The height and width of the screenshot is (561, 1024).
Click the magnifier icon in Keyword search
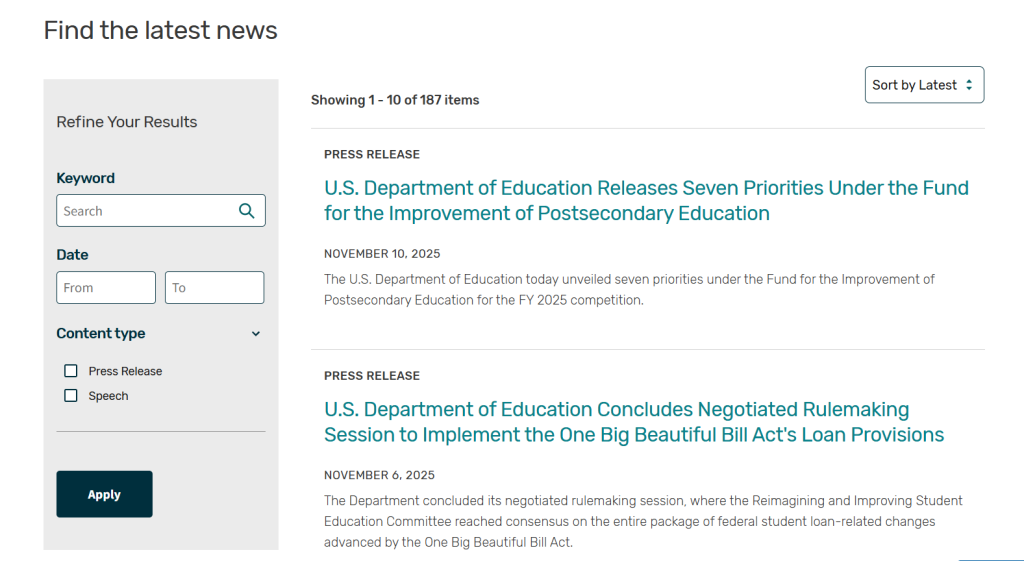coord(246,210)
